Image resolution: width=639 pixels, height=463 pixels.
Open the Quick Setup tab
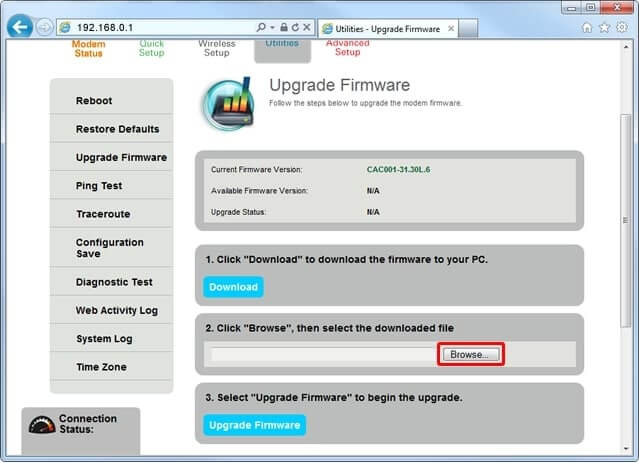[152, 48]
